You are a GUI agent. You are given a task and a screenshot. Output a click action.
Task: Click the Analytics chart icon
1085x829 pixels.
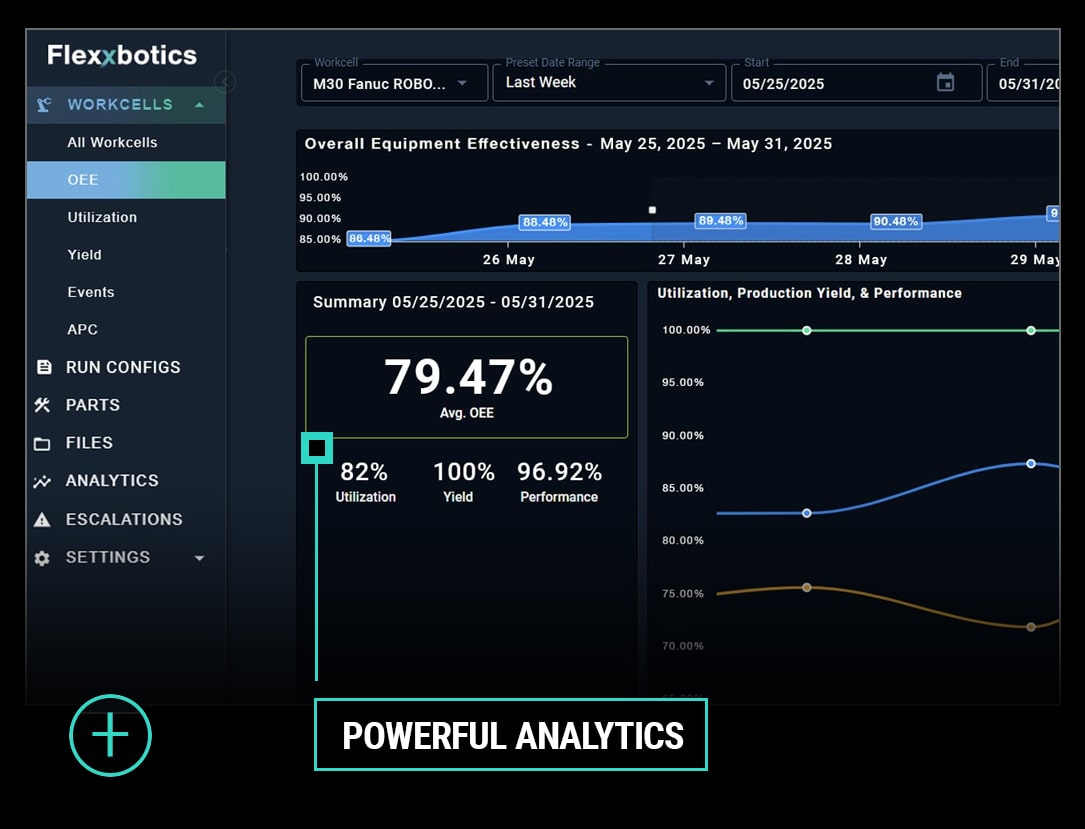click(x=43, y=481)
